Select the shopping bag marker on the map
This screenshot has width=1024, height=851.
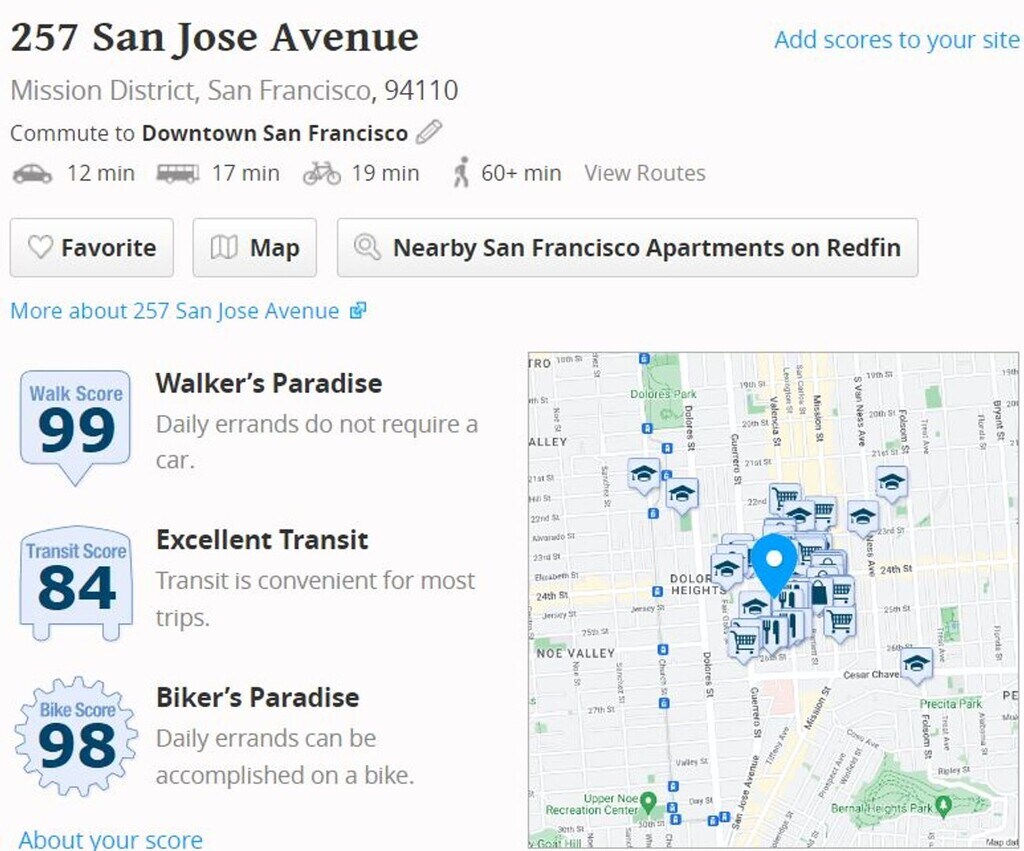821,592
